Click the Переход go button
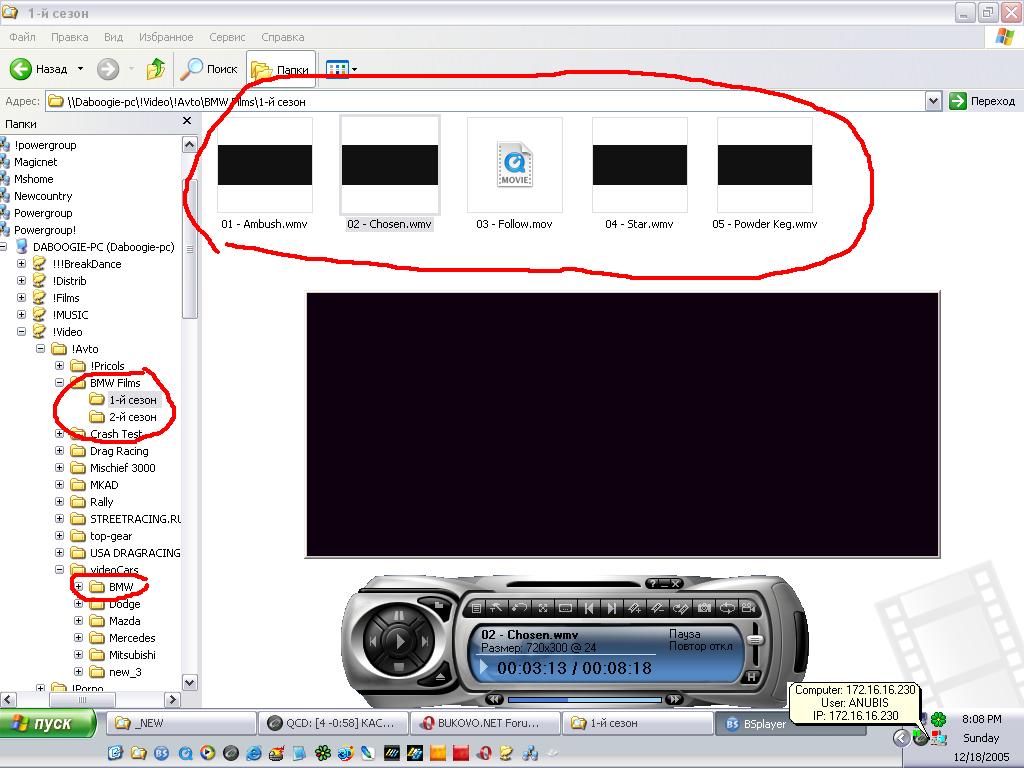 click(x=982, y=101)
